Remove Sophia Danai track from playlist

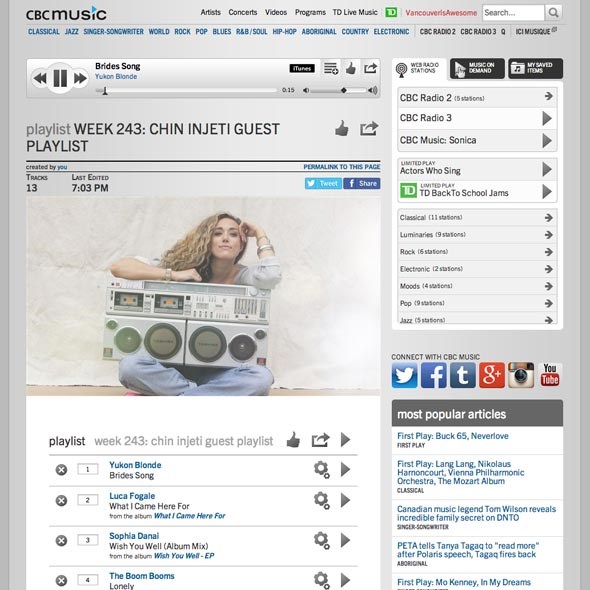click(61, 541)
